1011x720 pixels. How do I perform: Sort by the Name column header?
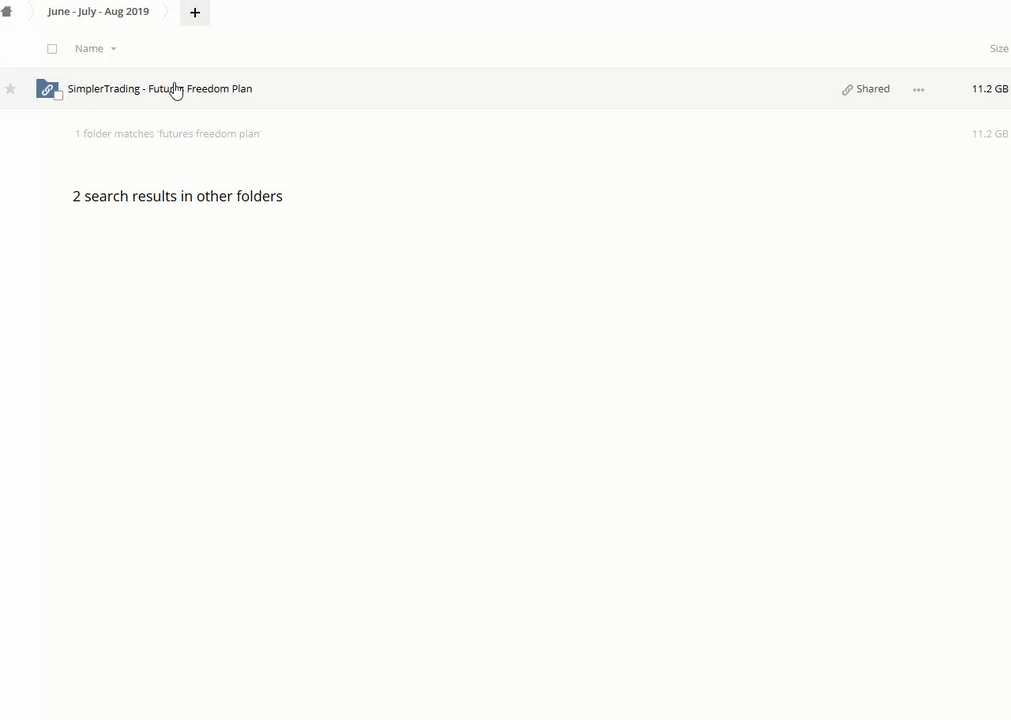pos(89,49)
